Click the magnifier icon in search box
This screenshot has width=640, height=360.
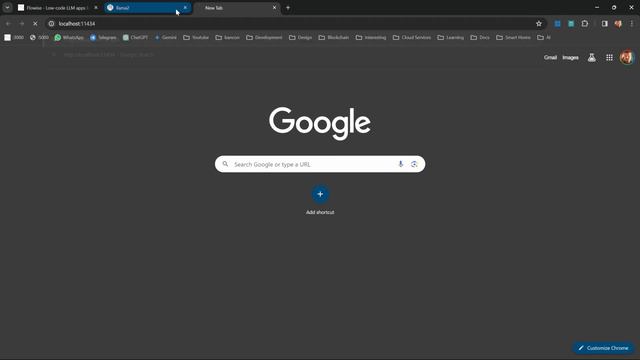pyautogui.click(x=225, y=164)
